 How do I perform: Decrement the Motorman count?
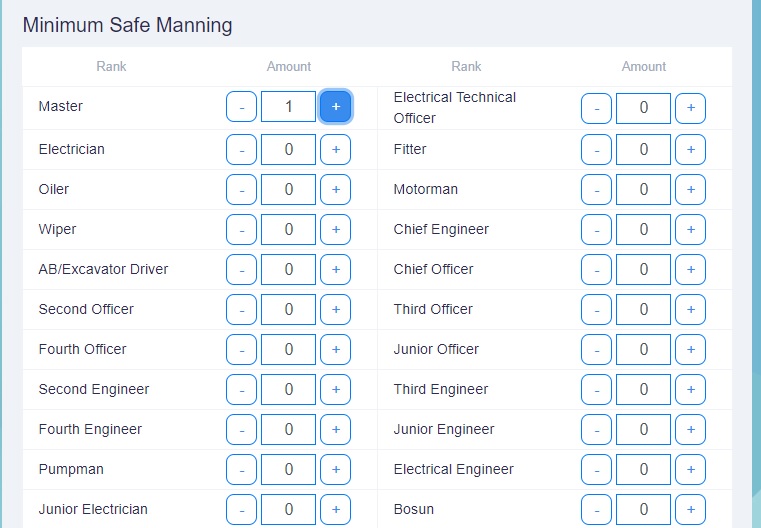pyautogui.click(x=596, y=189)
